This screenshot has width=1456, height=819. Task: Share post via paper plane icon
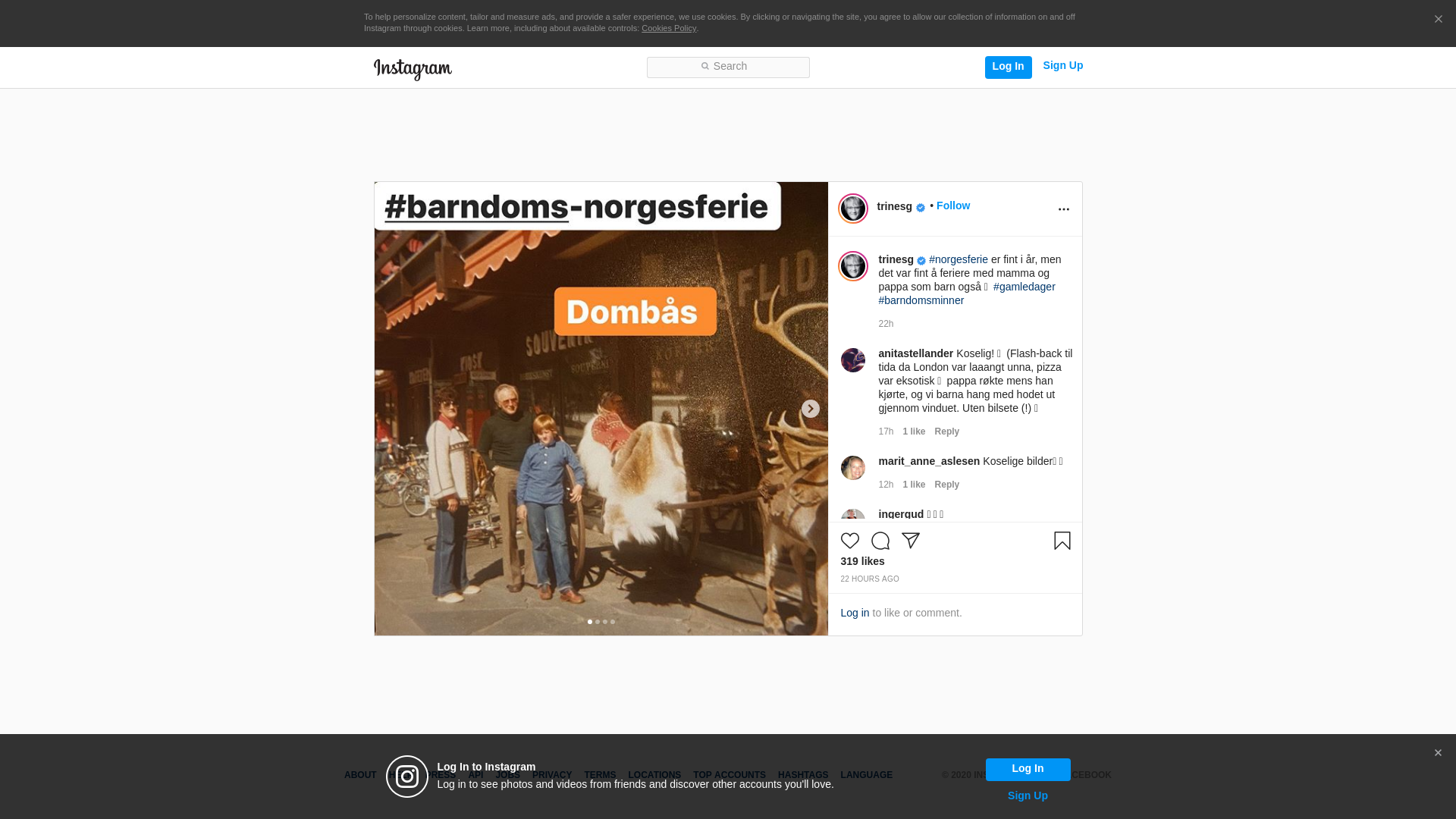(910, 541)
